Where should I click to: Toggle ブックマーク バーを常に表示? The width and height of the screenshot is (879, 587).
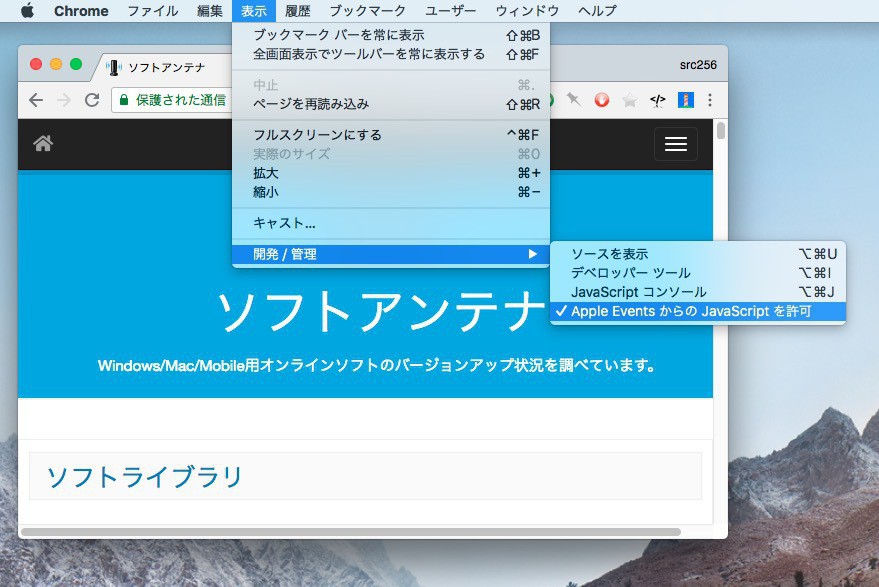(x=391, y=35)
